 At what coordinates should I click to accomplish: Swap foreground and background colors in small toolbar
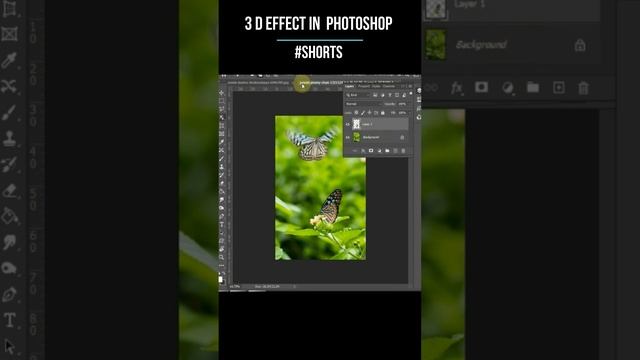pyautogui.click(x=223, y=272)
